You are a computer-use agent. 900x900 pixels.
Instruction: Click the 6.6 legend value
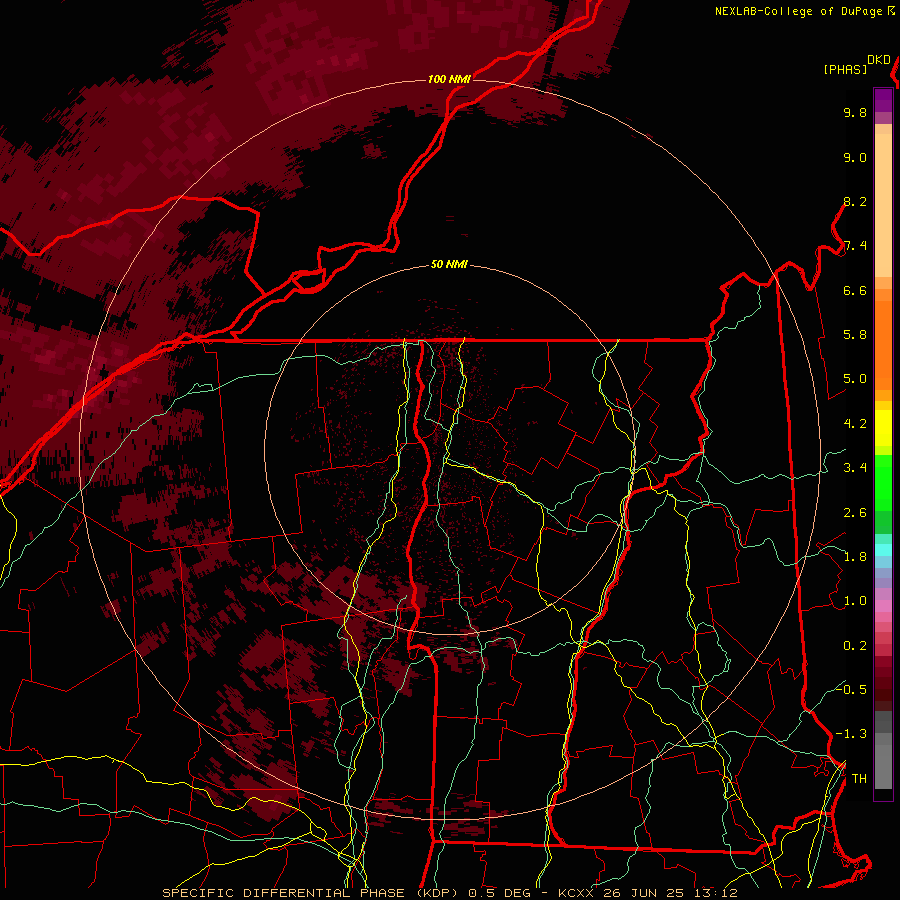(x=855, y=290)
